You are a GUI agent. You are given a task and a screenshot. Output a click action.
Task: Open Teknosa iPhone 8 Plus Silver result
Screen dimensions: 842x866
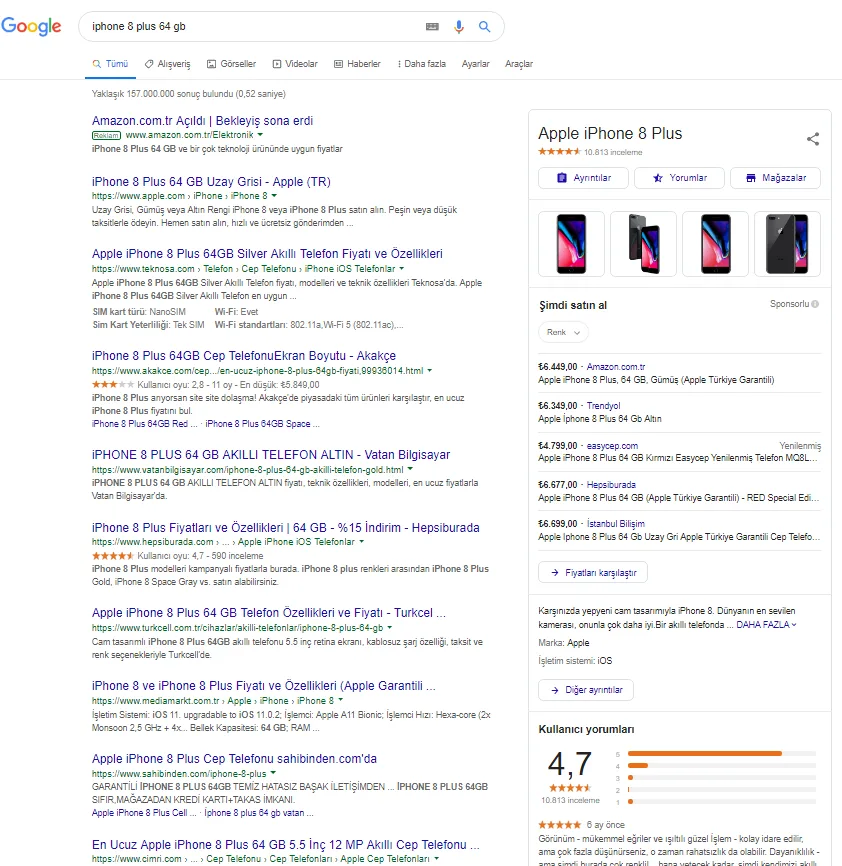[267, 254]
